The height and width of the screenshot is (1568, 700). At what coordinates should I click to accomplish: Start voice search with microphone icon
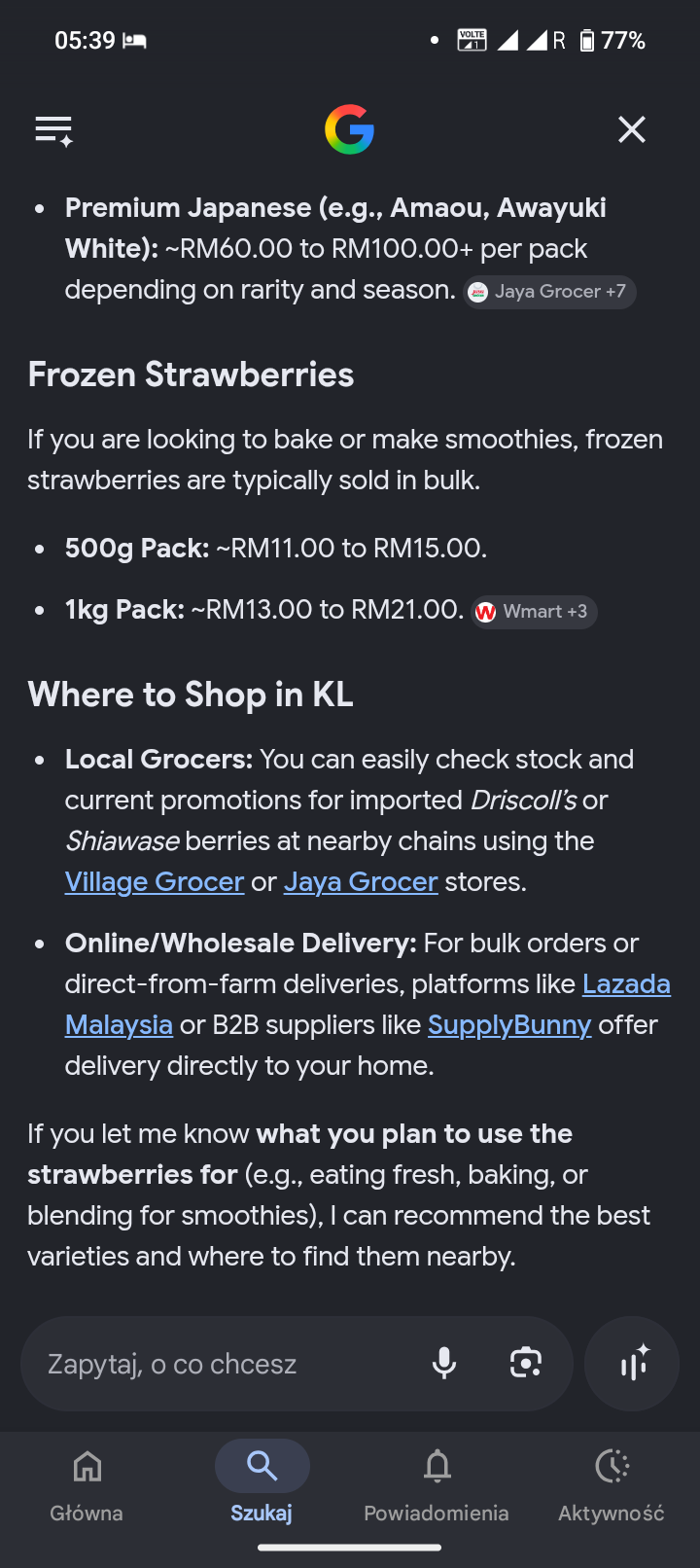[444, 1363]
